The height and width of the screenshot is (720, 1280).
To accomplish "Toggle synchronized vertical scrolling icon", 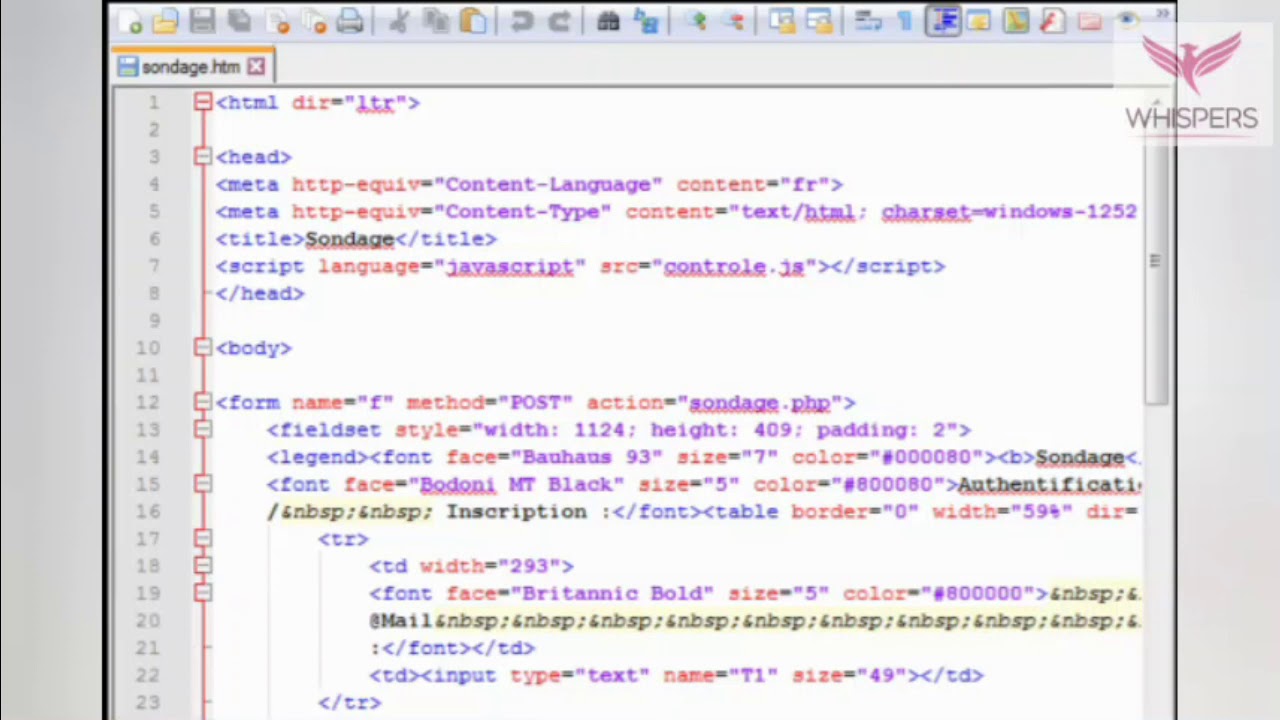I will tap(781, 21).
